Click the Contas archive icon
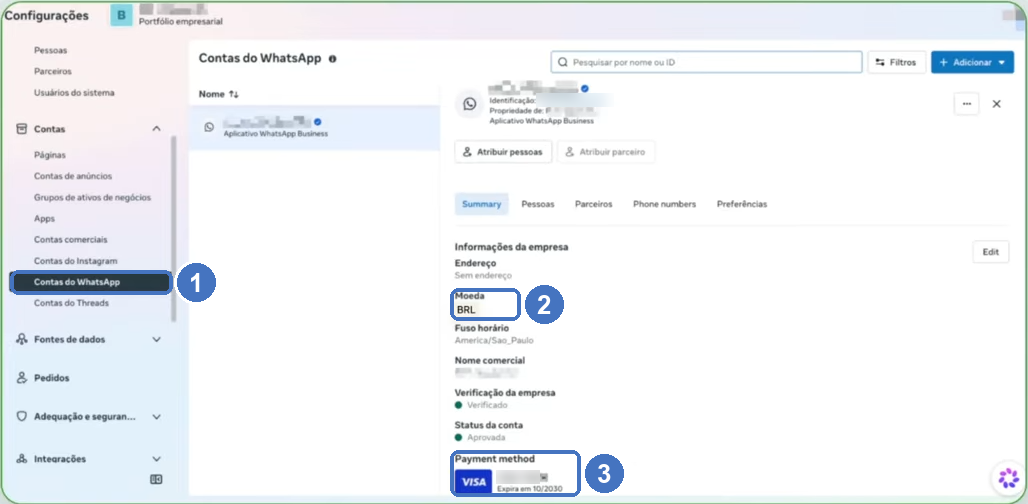Screen dimensions: 1028x504 click(22, 129)
